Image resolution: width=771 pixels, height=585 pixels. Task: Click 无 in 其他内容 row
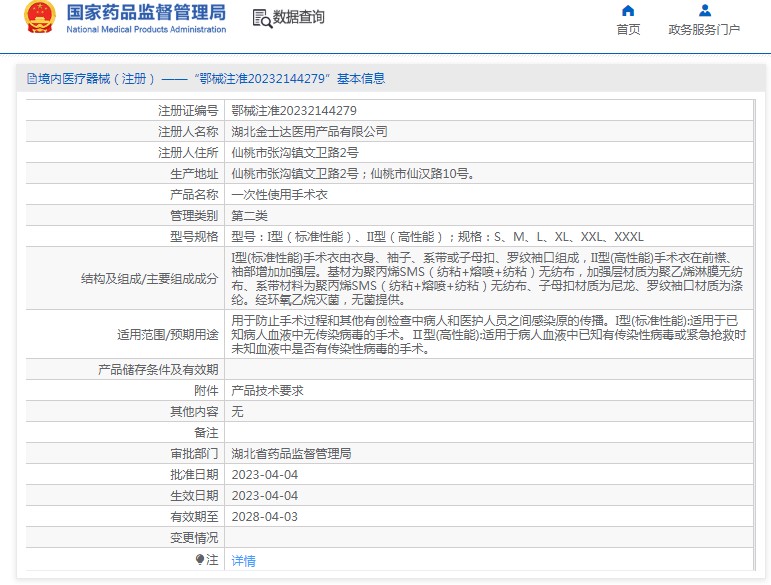pos(237,411)
